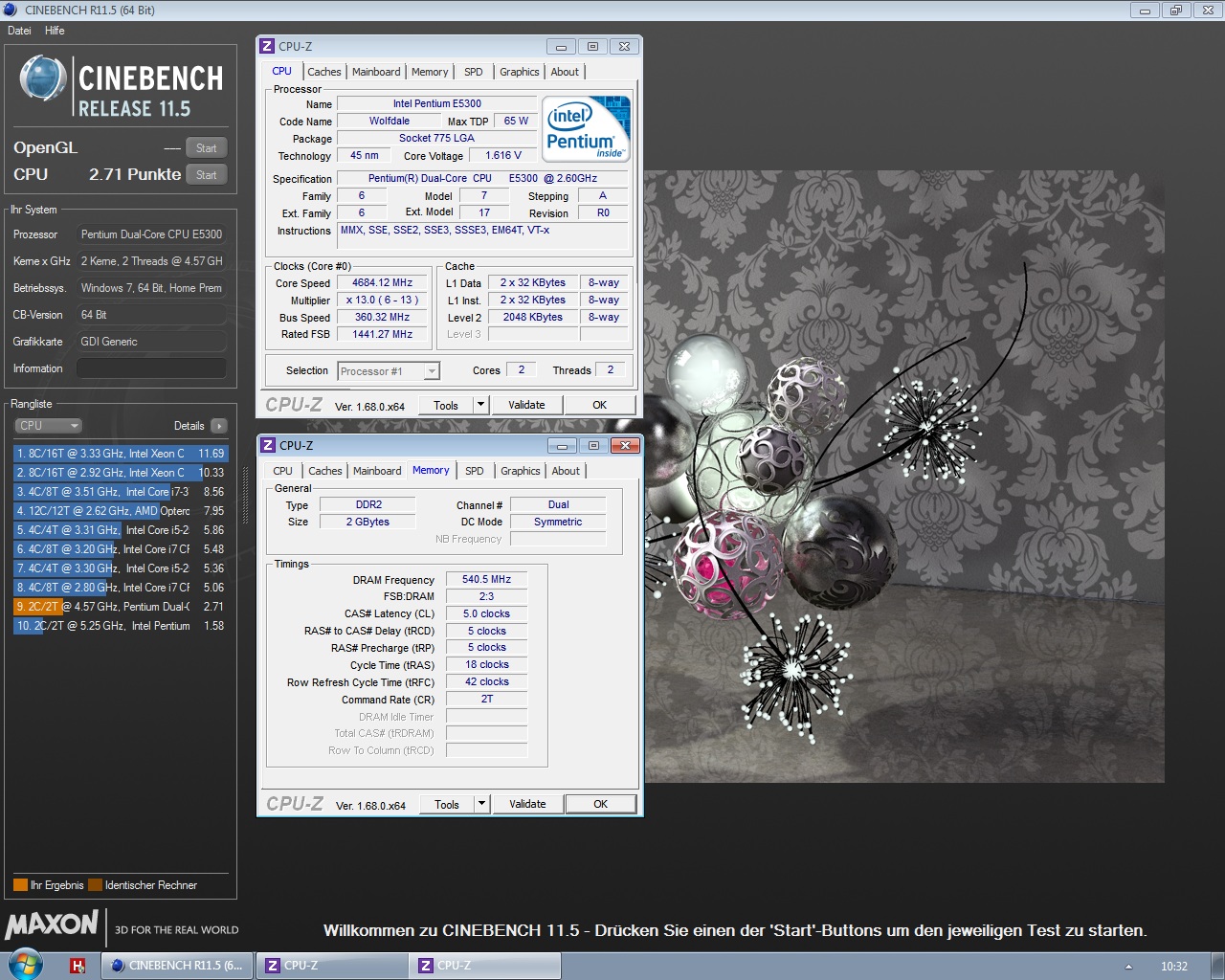Click the CPU-Z icon in top window title bar
The image size is (1225, 980).
268,46
